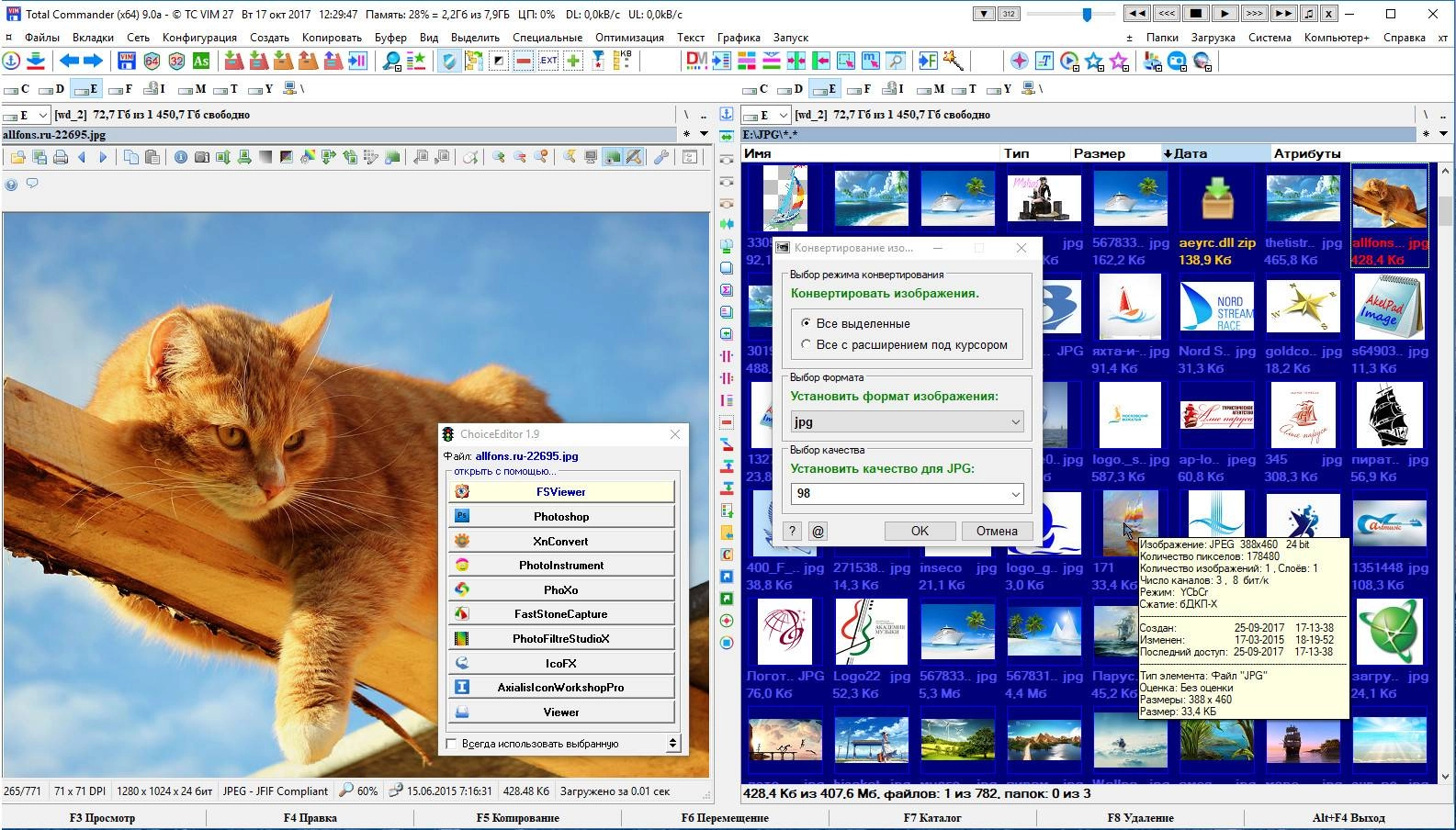The width and height of the screenshot is (1456, 830).
Task: Enable 'Всегда использовать выбранную' checkbox
Action: coord(451,744)
